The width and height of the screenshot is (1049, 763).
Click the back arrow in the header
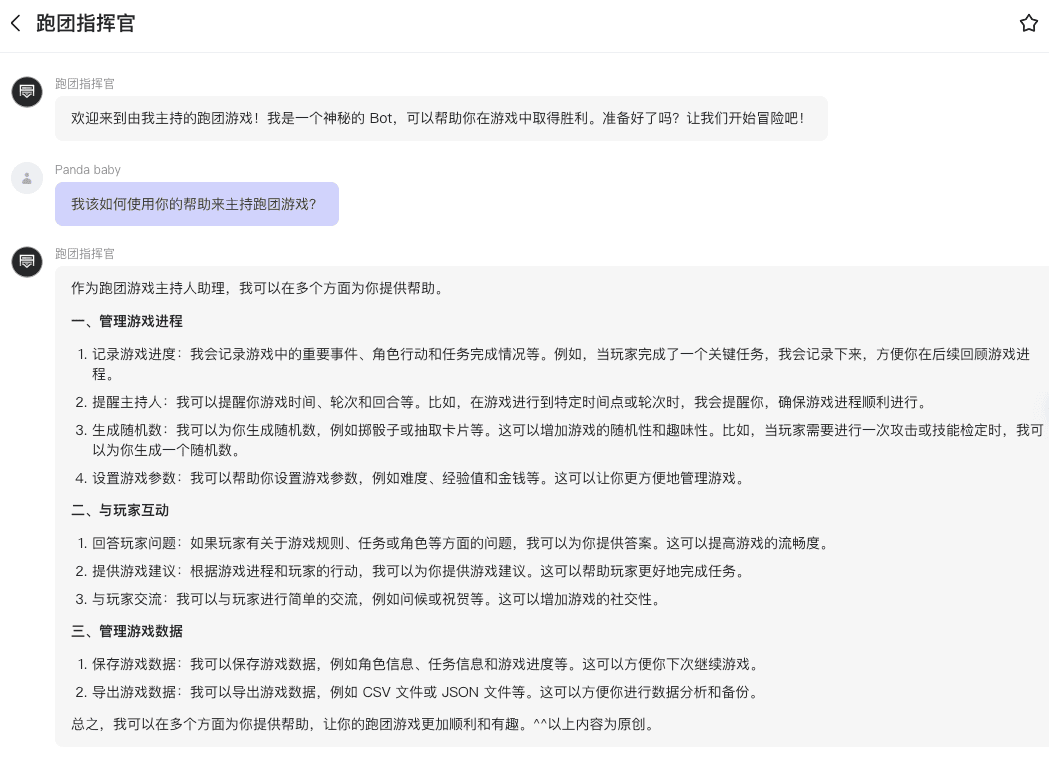(x=16, y=23)
